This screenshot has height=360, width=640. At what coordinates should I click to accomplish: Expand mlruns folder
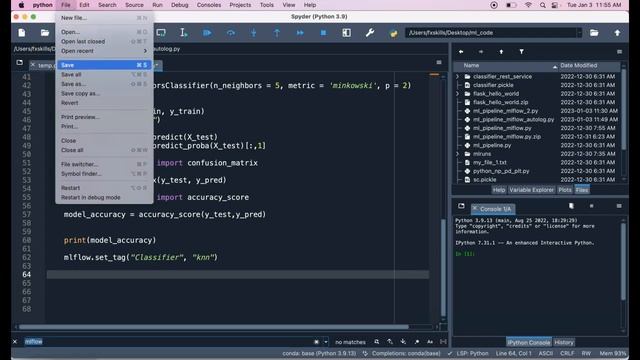(458, 154)
